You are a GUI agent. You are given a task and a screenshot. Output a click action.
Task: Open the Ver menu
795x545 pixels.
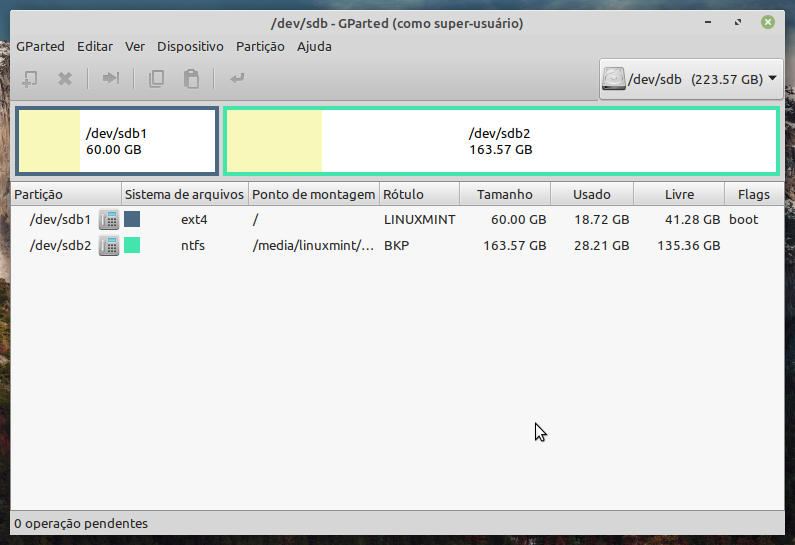pyautogui.click(x=135, y=47)
